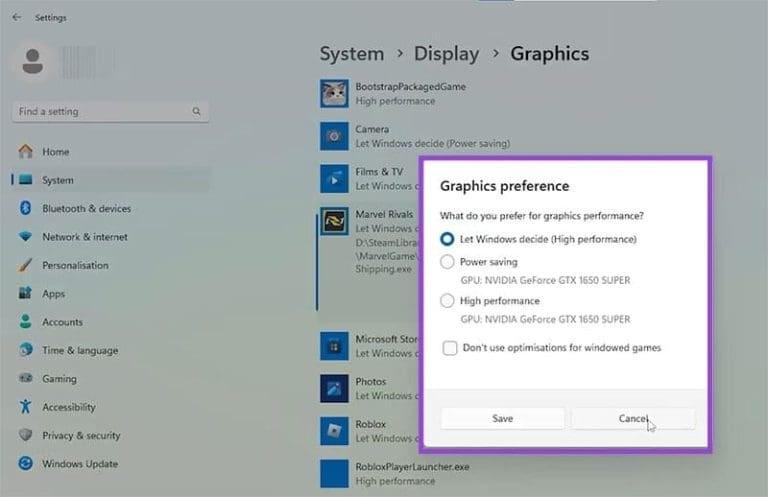Image resolution: width=768 pixels, height=497 pixels.
Task: Click the Films & TV app icon
Action: [x=334, y=178]
